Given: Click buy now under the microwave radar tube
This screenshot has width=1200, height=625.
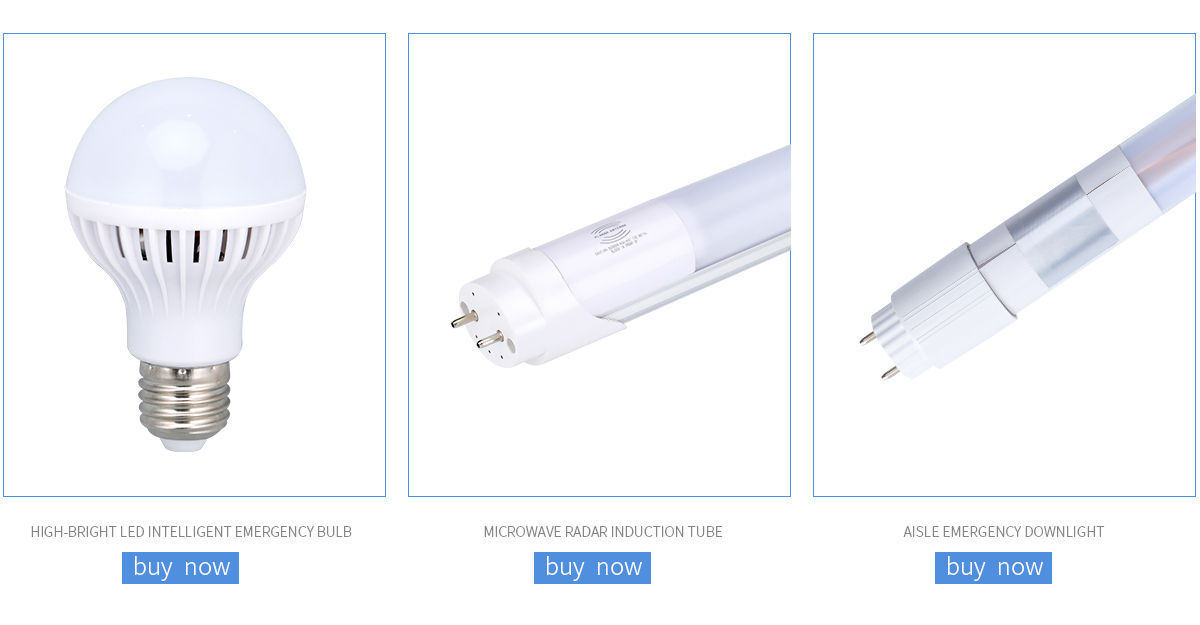Looking at the screenshot, I should point(592,568).
